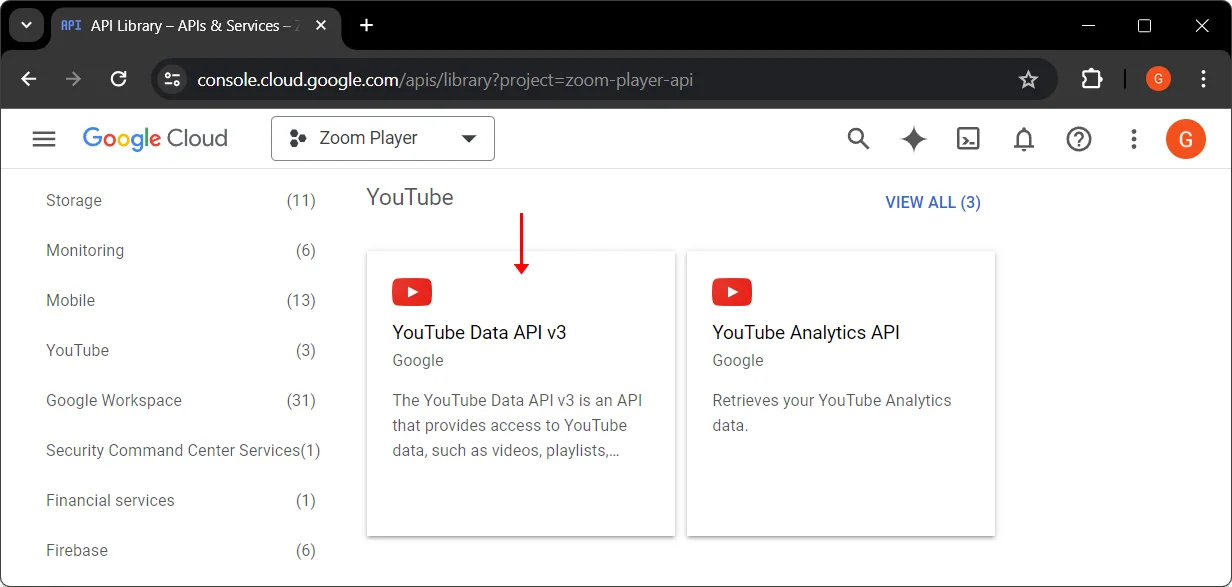
Task: Click the Google Cloud logo
Action: pyautogui.click(x=155, y=139)
